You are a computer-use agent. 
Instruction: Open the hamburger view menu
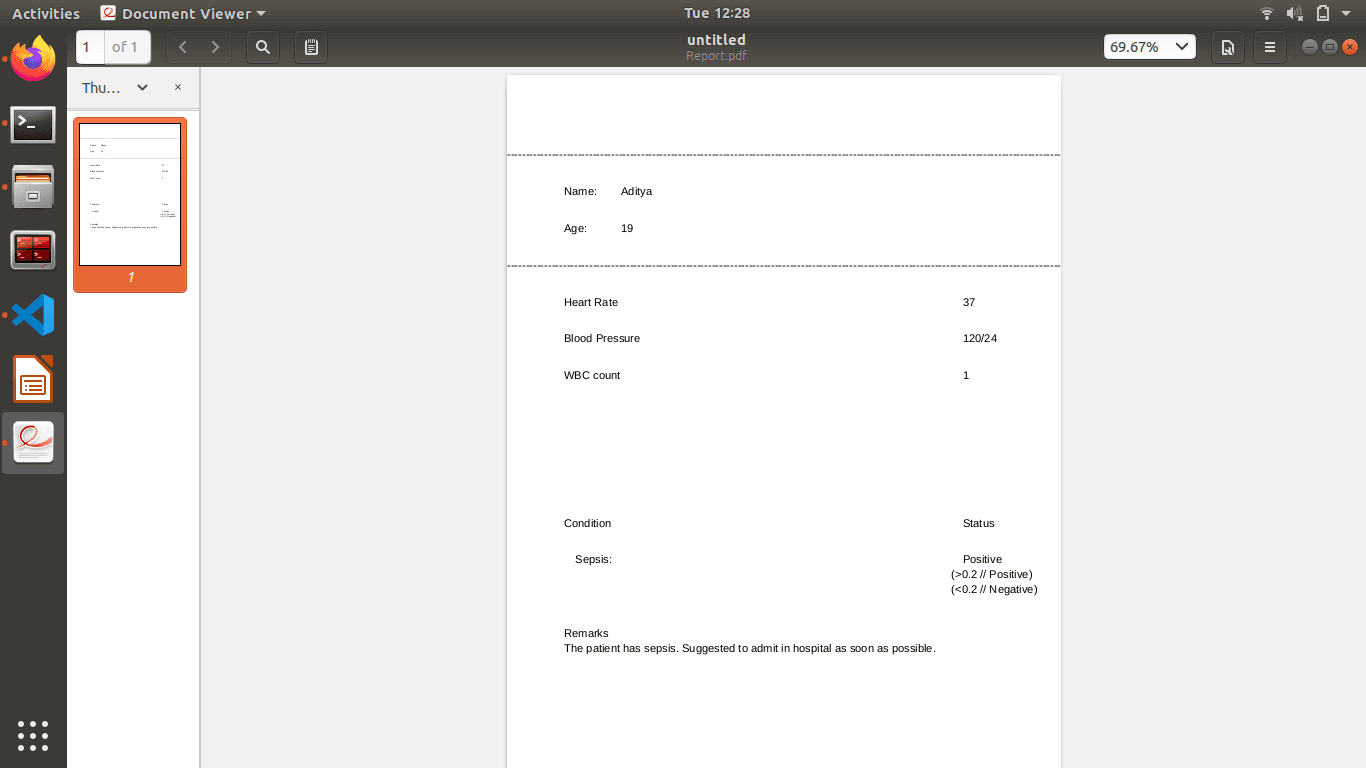[x=1270, y=47]
